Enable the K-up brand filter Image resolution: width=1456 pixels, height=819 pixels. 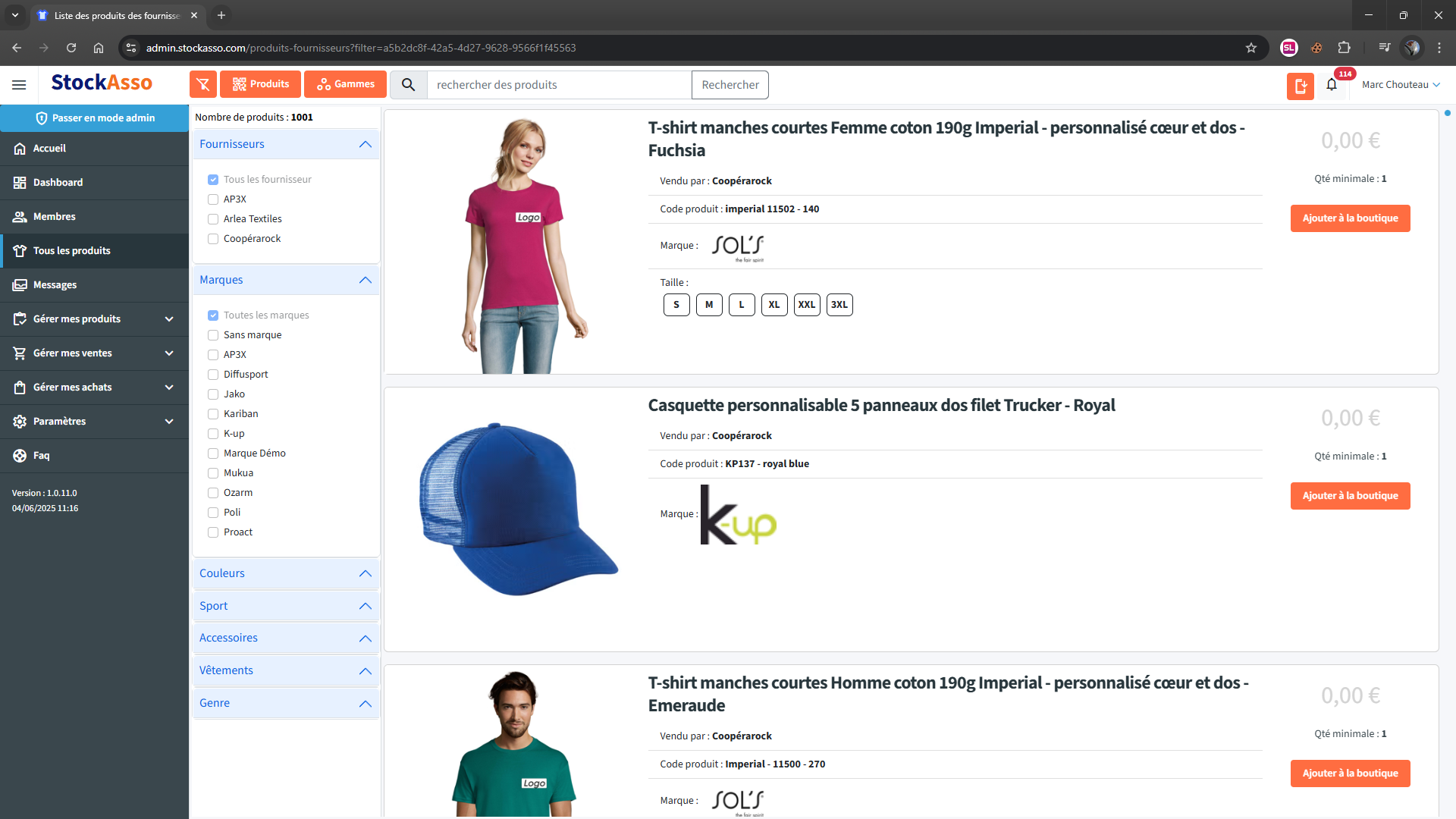point(213,434)
